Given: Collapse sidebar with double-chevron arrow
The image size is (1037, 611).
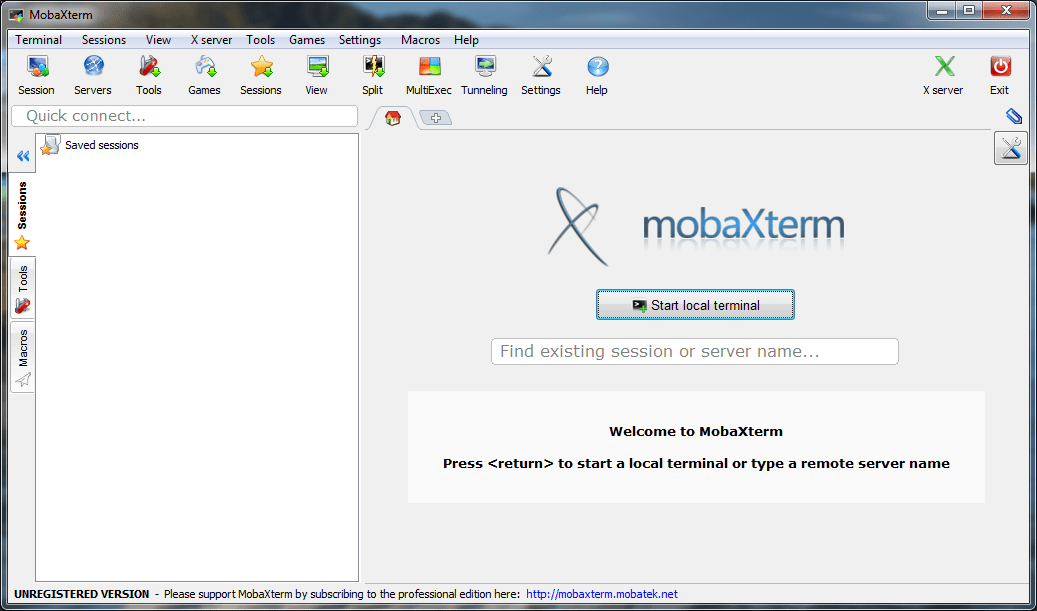Looking at the screenshot, I should [x=23, y=156].
